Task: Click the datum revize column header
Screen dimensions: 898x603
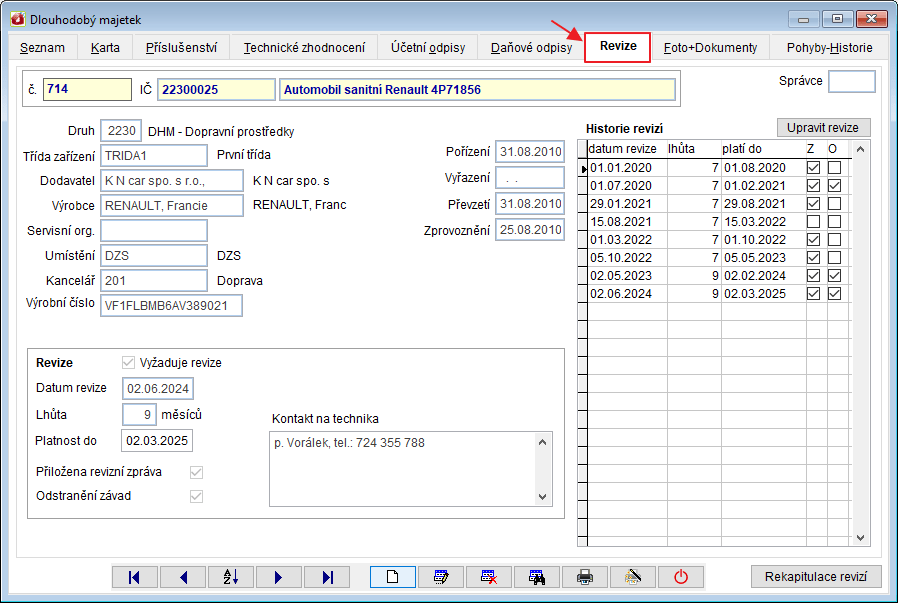Action: pyautogui.click(x=627, y=149)
